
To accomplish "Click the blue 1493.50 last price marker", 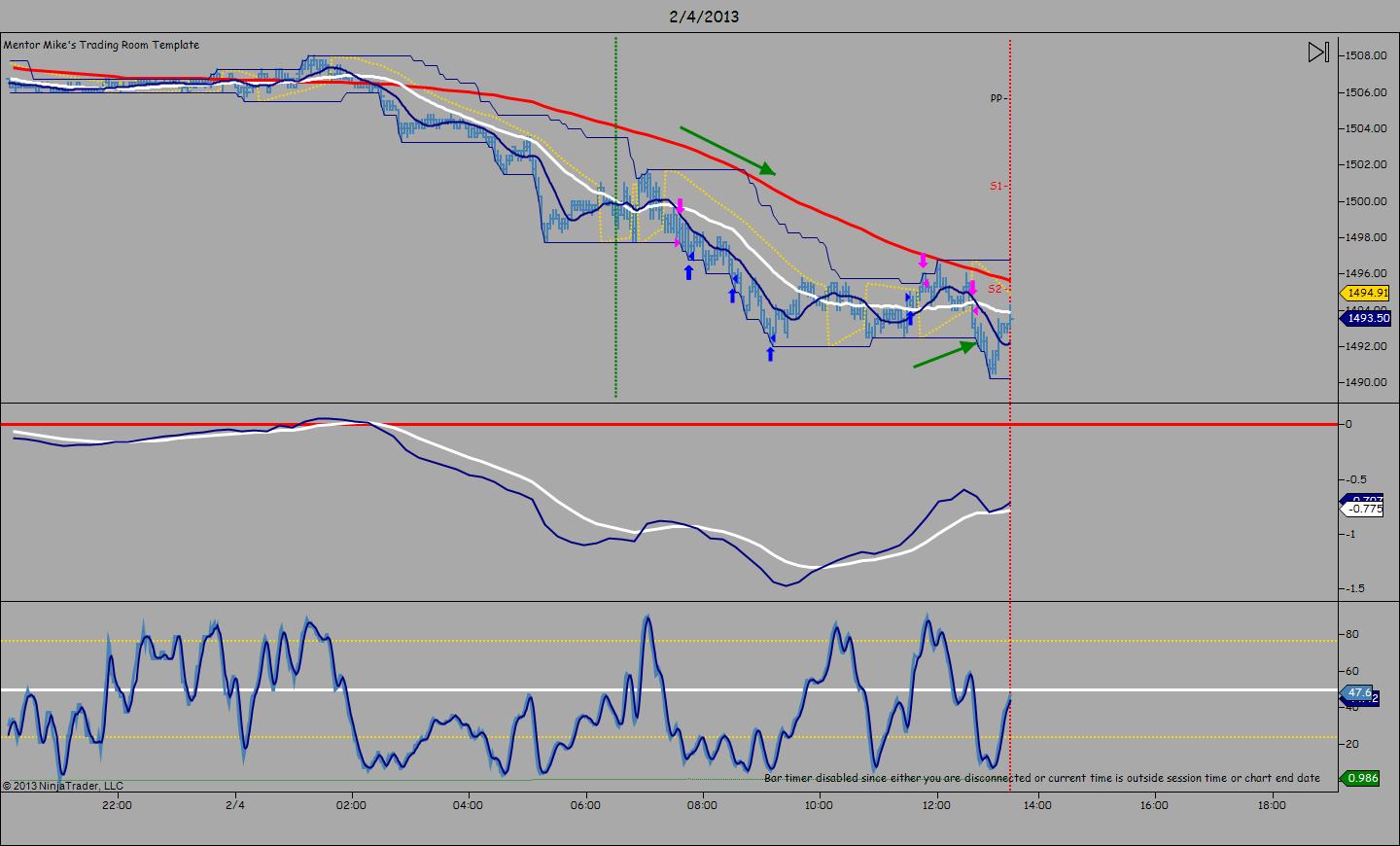I will click(x=1366, y=318).
